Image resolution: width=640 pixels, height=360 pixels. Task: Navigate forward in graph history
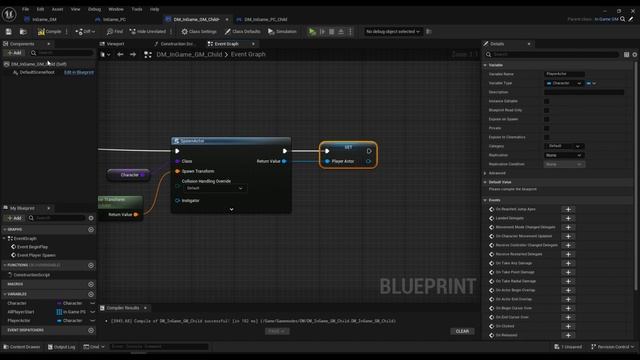(x=133, y=54)
